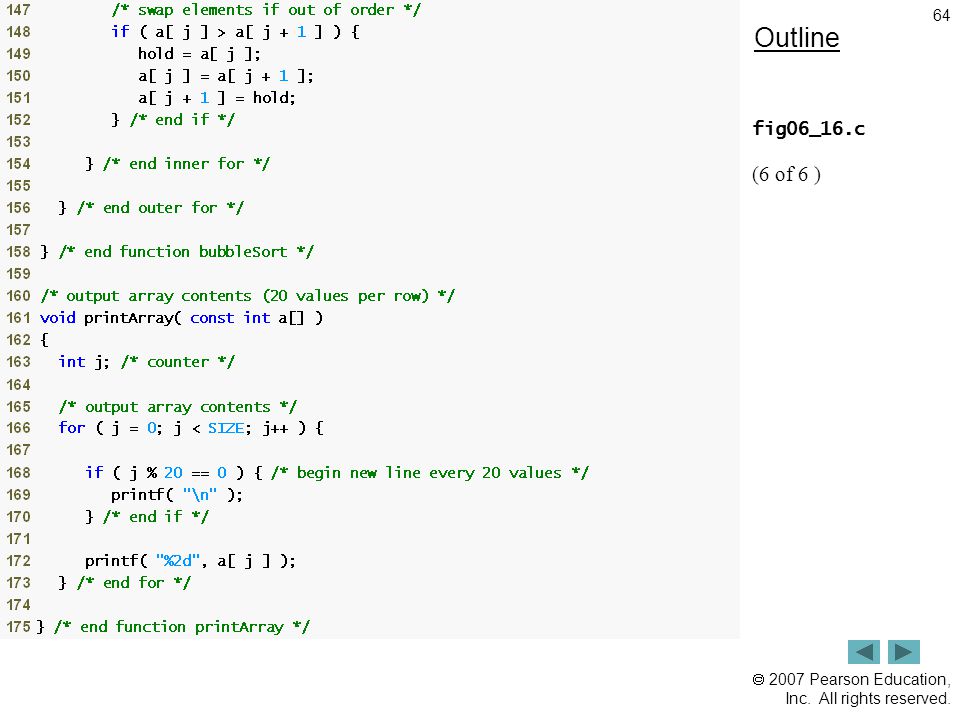The height and width of the screenshot is (720, 960).
Task: Select the 'end function bubbleSort' comment
Action: [186, 252]
